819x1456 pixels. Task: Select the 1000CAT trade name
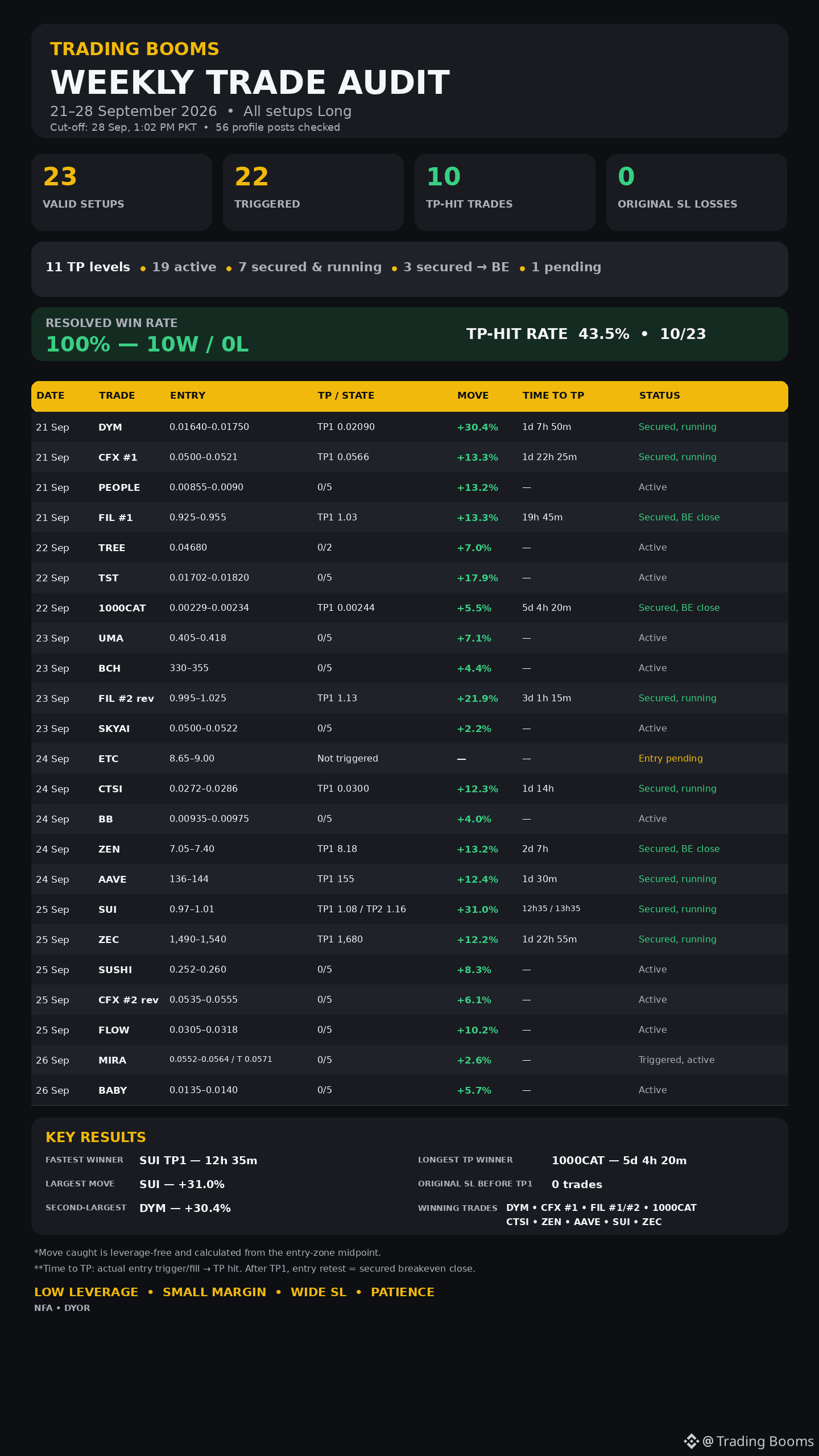point(122,608)
